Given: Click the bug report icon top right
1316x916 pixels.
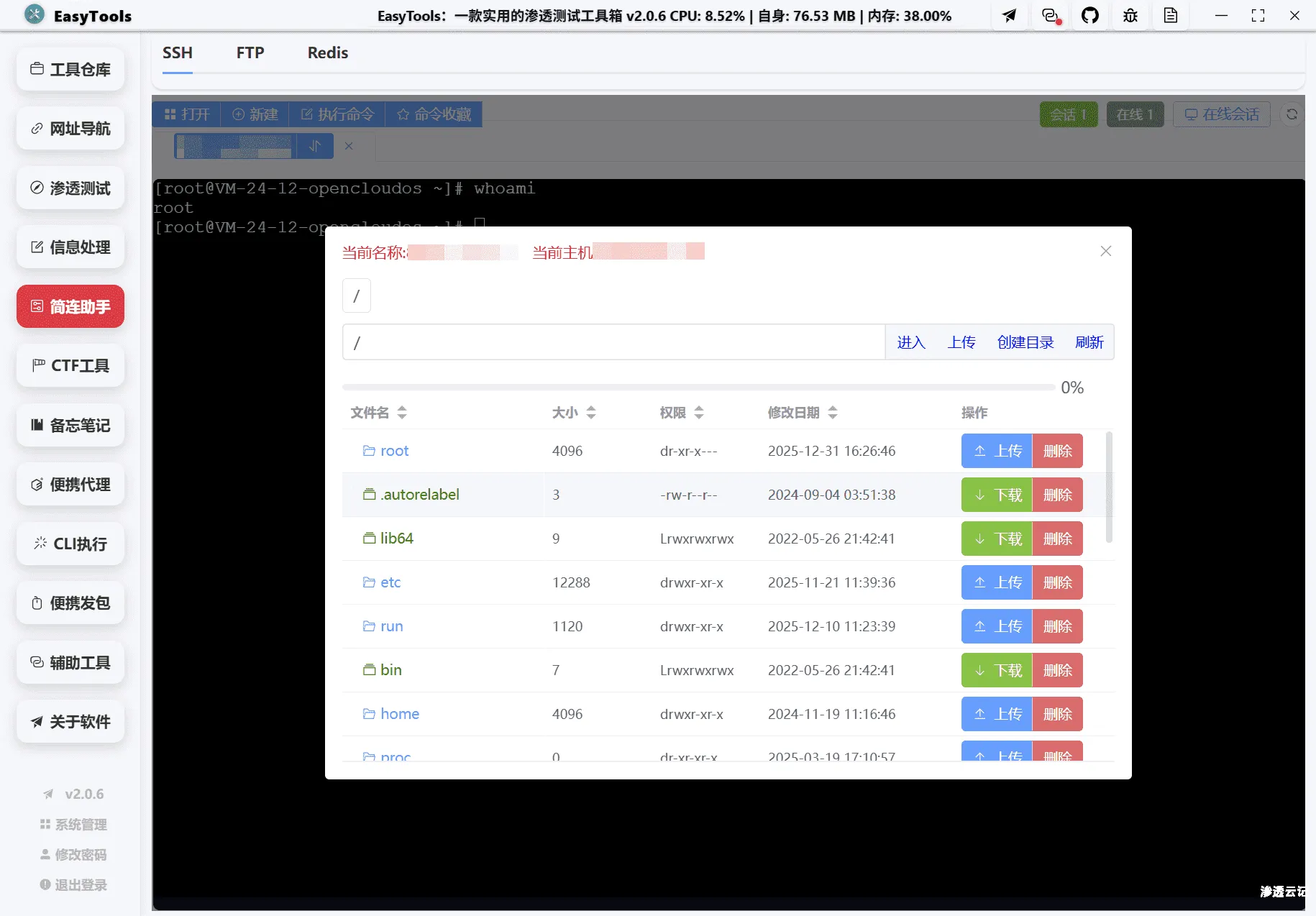Looking at the screenshot, I should pos(1130,15).
